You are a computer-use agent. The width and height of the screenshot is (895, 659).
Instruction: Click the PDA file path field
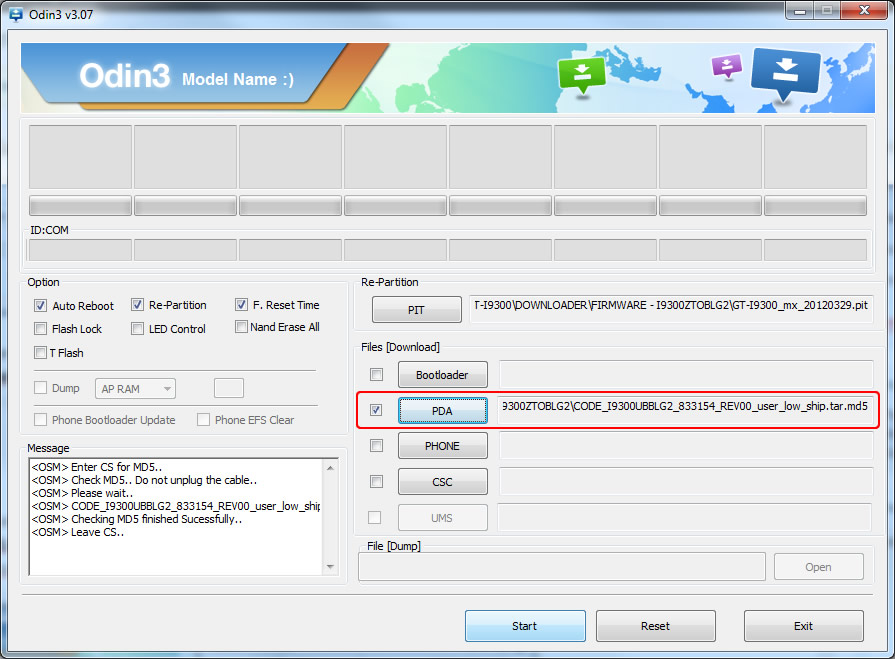point(687,410)
